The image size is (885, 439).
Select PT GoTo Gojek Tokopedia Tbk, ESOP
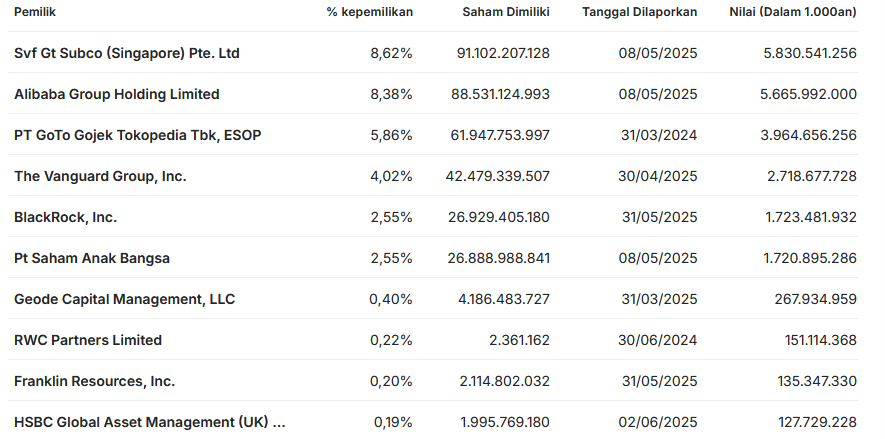point(138,135)
